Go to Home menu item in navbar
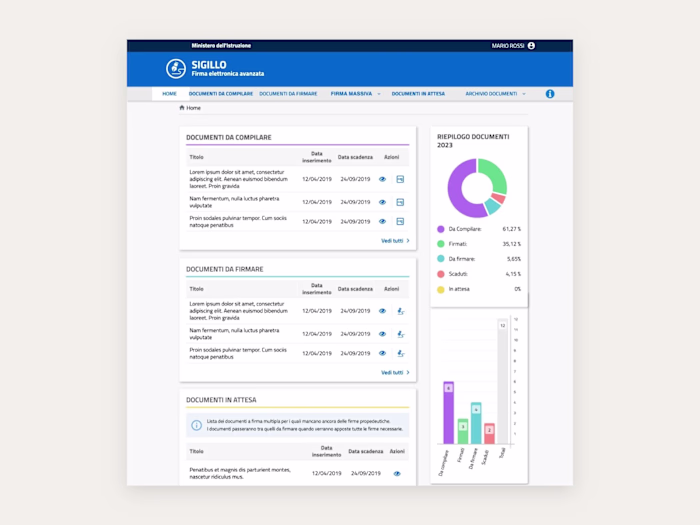This screenshot has height=525, width=700. [x=169, y=94]
